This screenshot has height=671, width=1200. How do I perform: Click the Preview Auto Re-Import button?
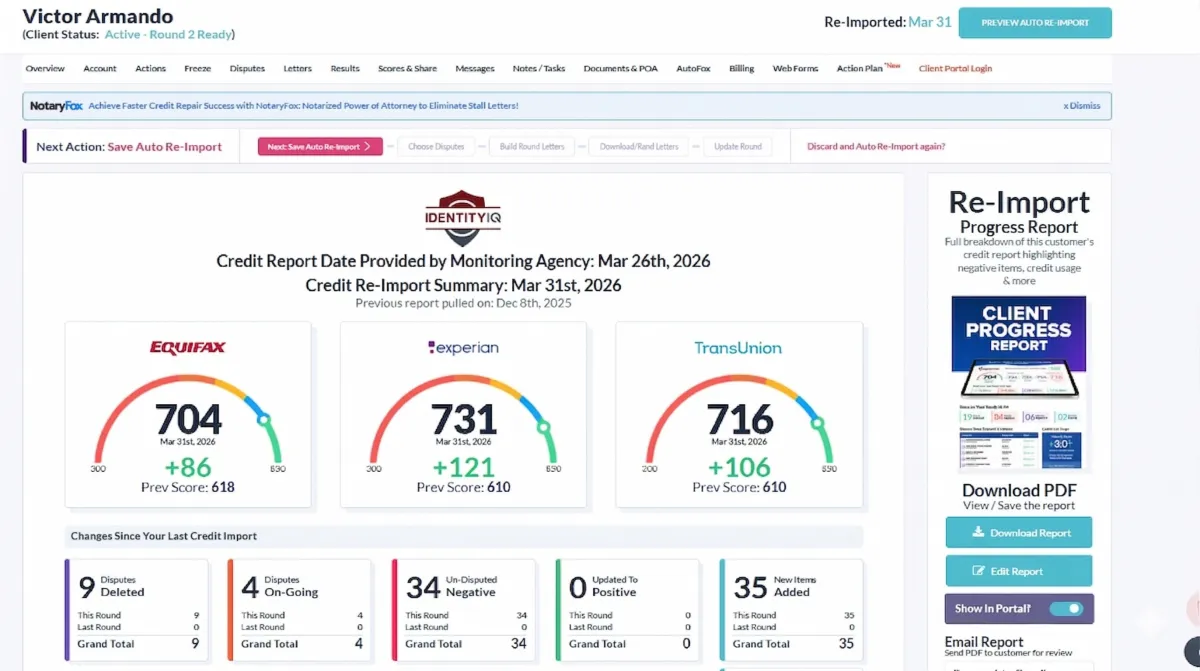click(x=1035, y=23)
